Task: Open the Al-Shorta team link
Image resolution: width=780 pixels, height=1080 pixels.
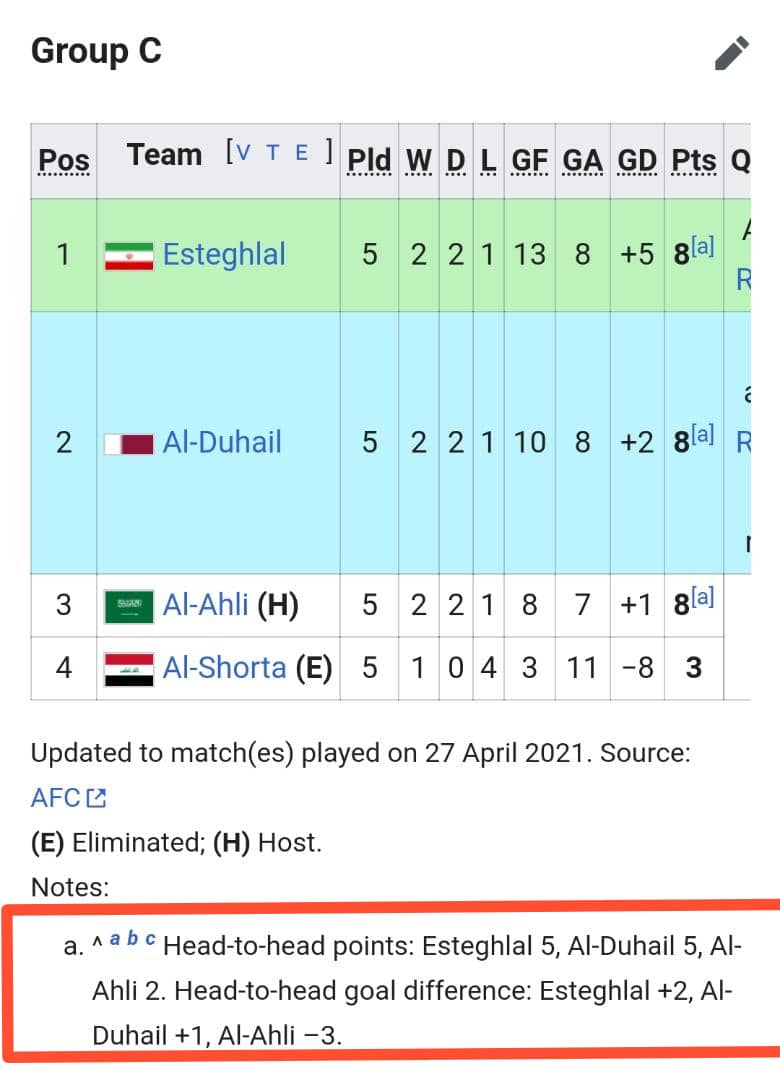Action: tap(225, 667)
